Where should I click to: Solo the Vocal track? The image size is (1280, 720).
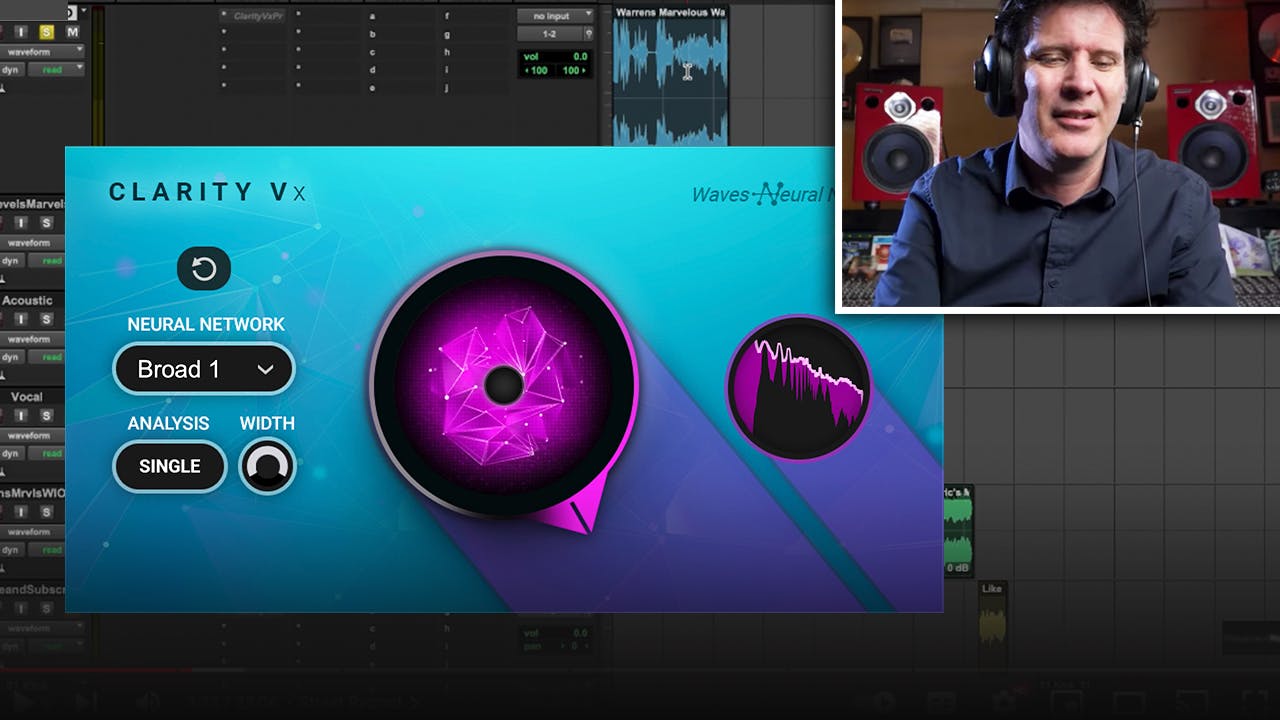click(46, 415)
